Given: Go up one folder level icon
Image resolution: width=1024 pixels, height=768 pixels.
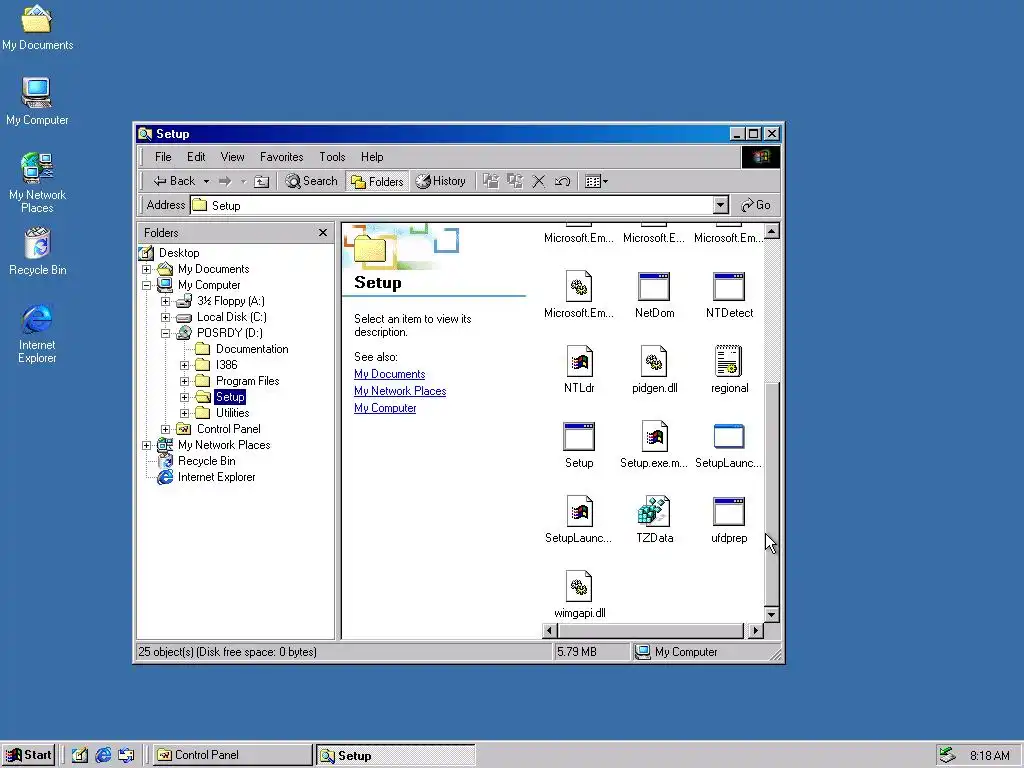Looking at the screenshot, I should click(261, 182).
